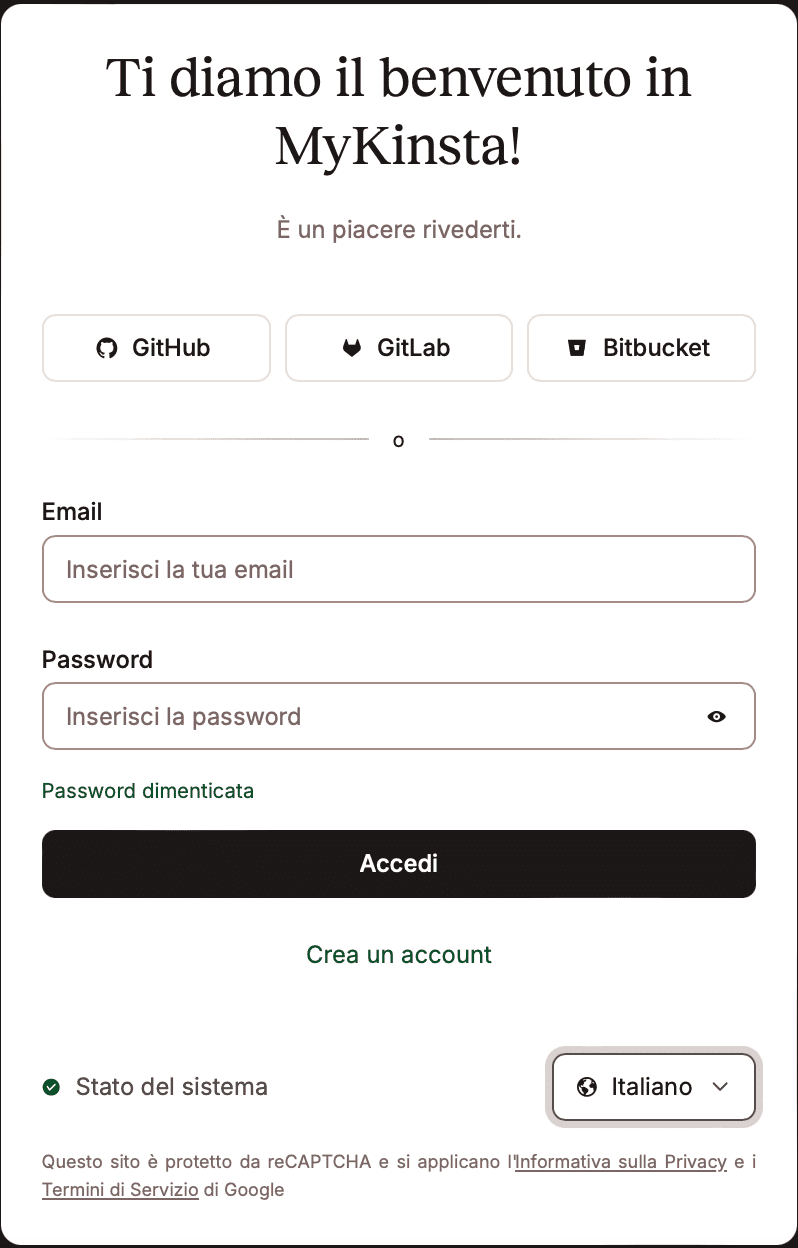Click the Bitbucket bucket logo icon
Image resolution: width=798 pixels, height=1248 pixels.
(577, 348)
